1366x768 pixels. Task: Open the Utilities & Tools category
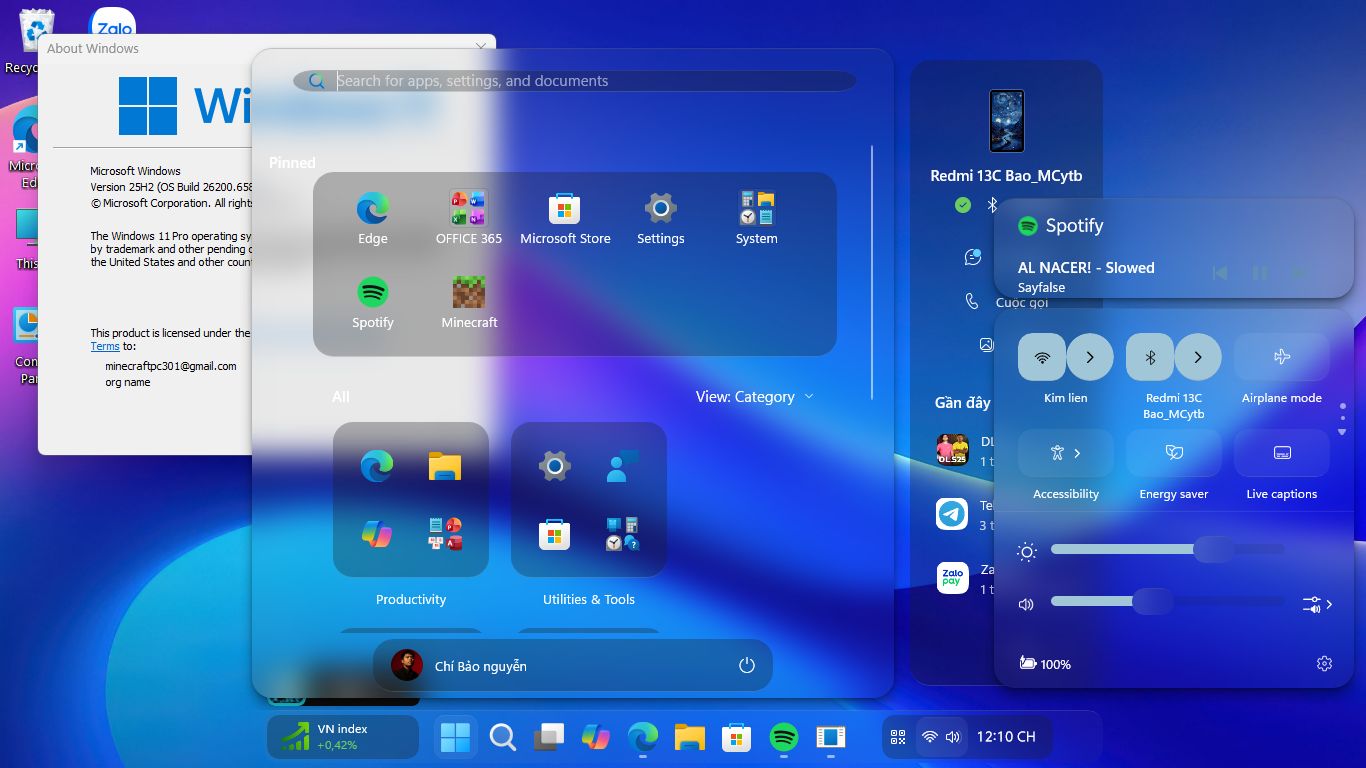(589, 499)
